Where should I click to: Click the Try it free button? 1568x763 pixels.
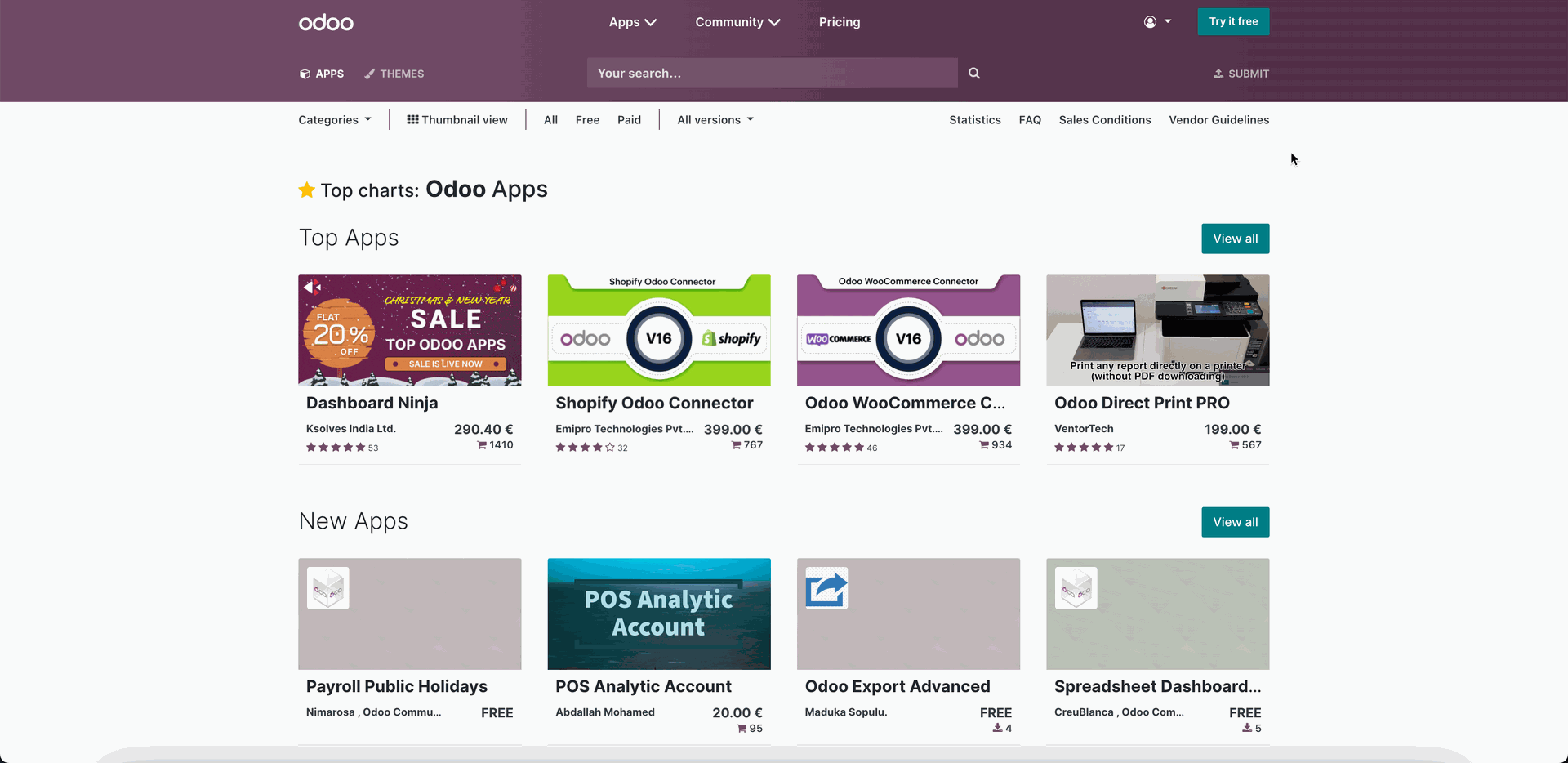[x=1233, y=21]
